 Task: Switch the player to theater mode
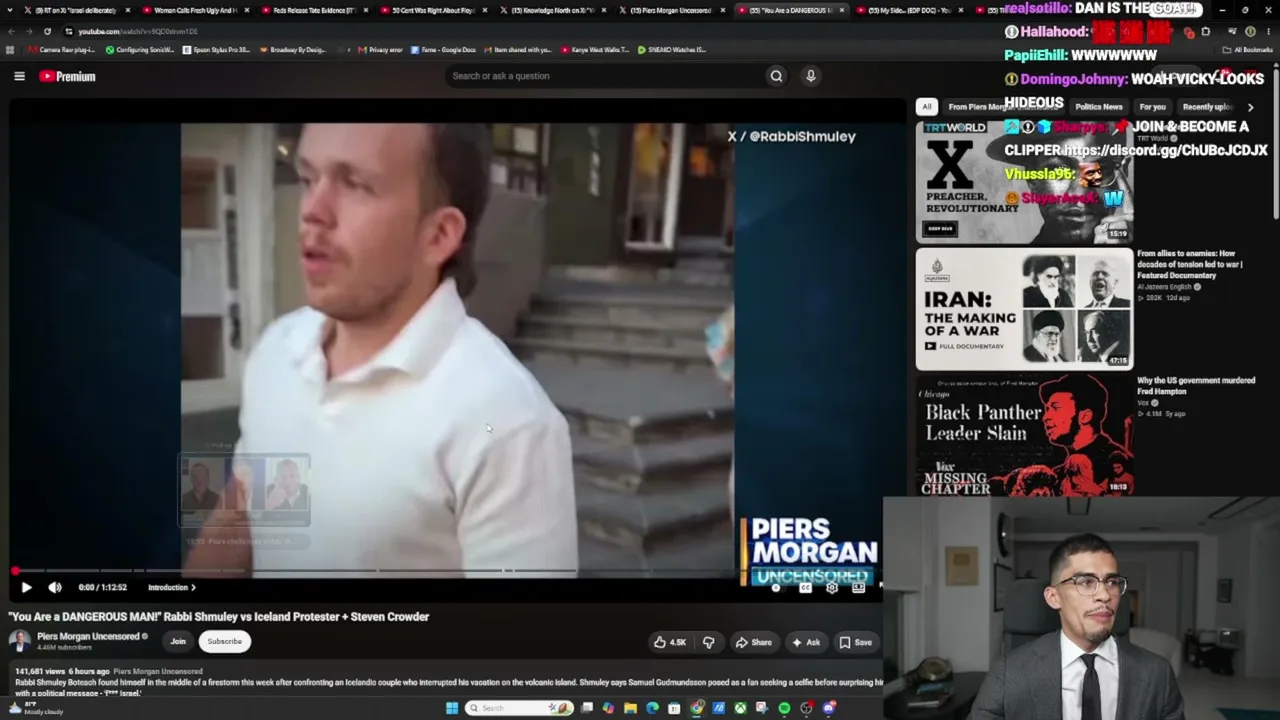coord(858,588)
